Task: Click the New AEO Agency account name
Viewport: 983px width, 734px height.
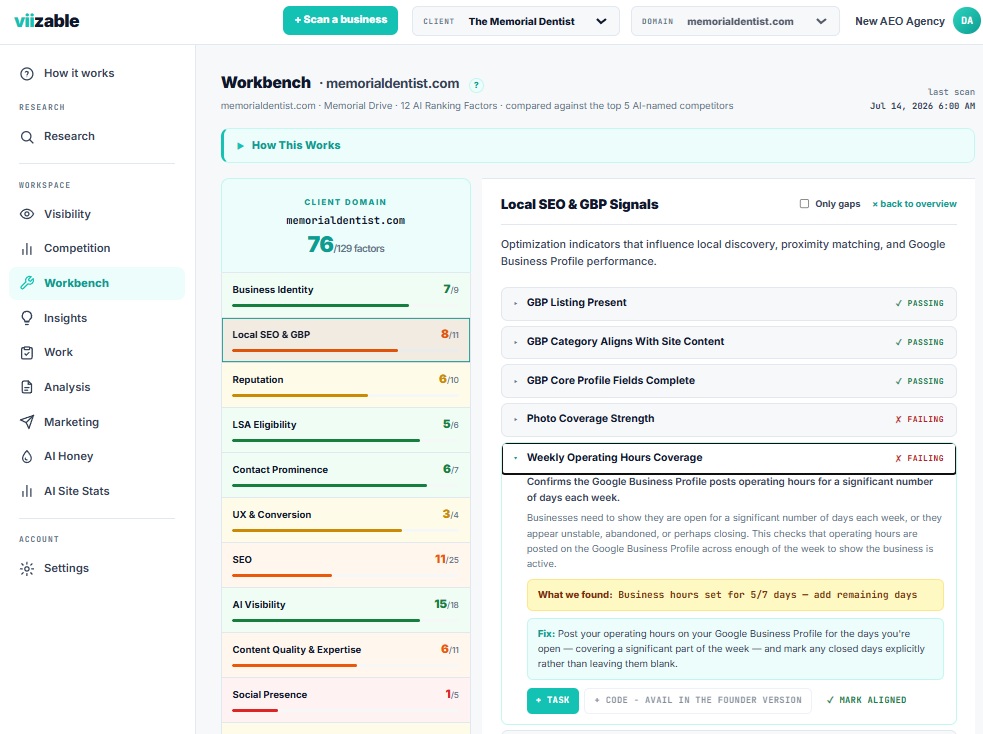Action: pos(900,21)
